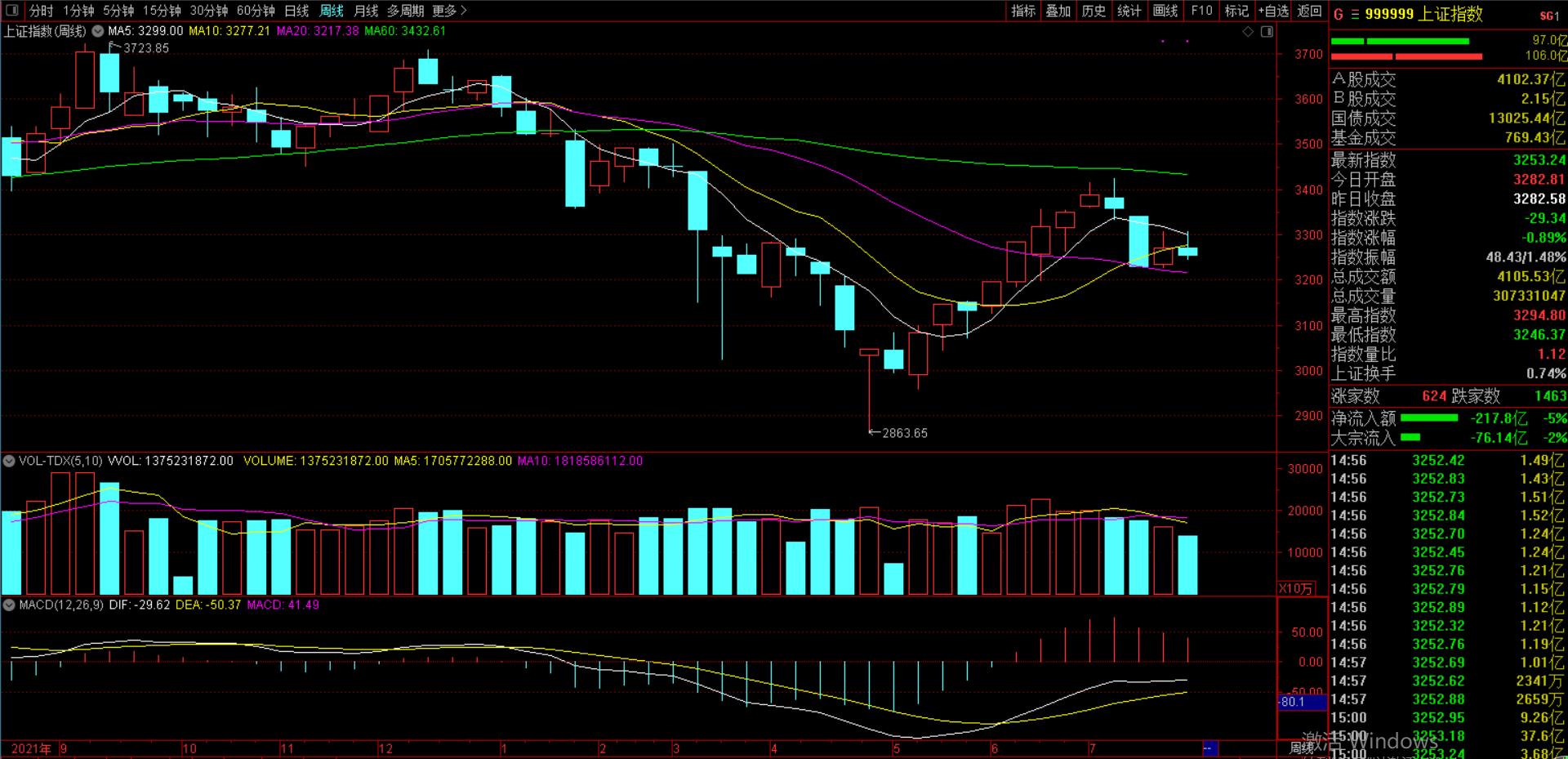Expand the MACD indicator dropdown
This screenshot has width=1568, height=759.
coord(9,605)
